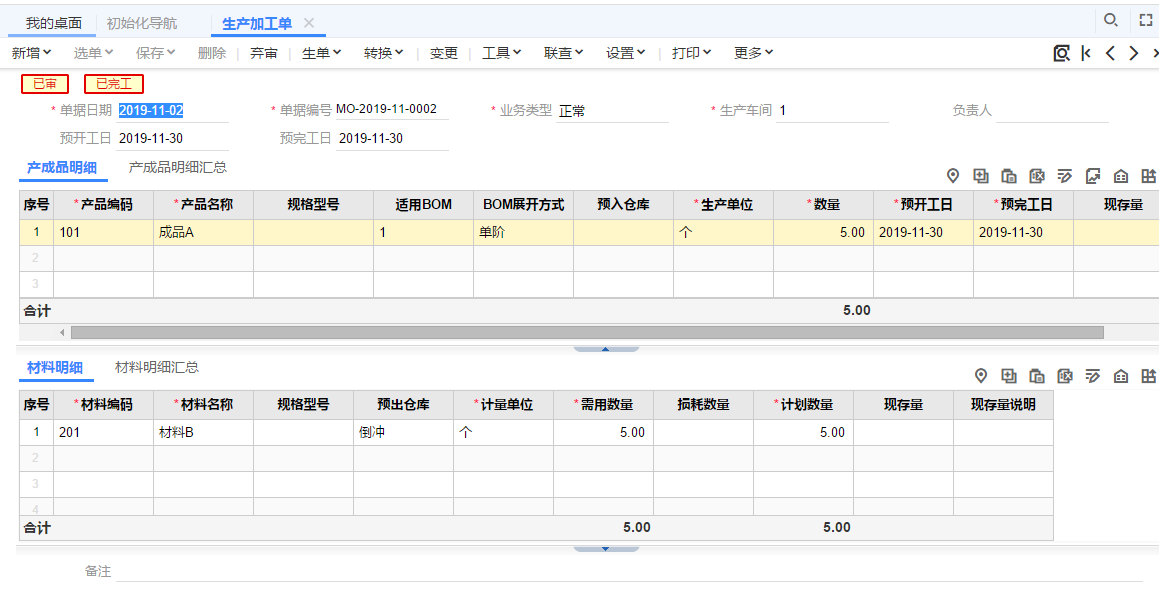Switch to the 材料明细汇总 tab

[157, 368]
